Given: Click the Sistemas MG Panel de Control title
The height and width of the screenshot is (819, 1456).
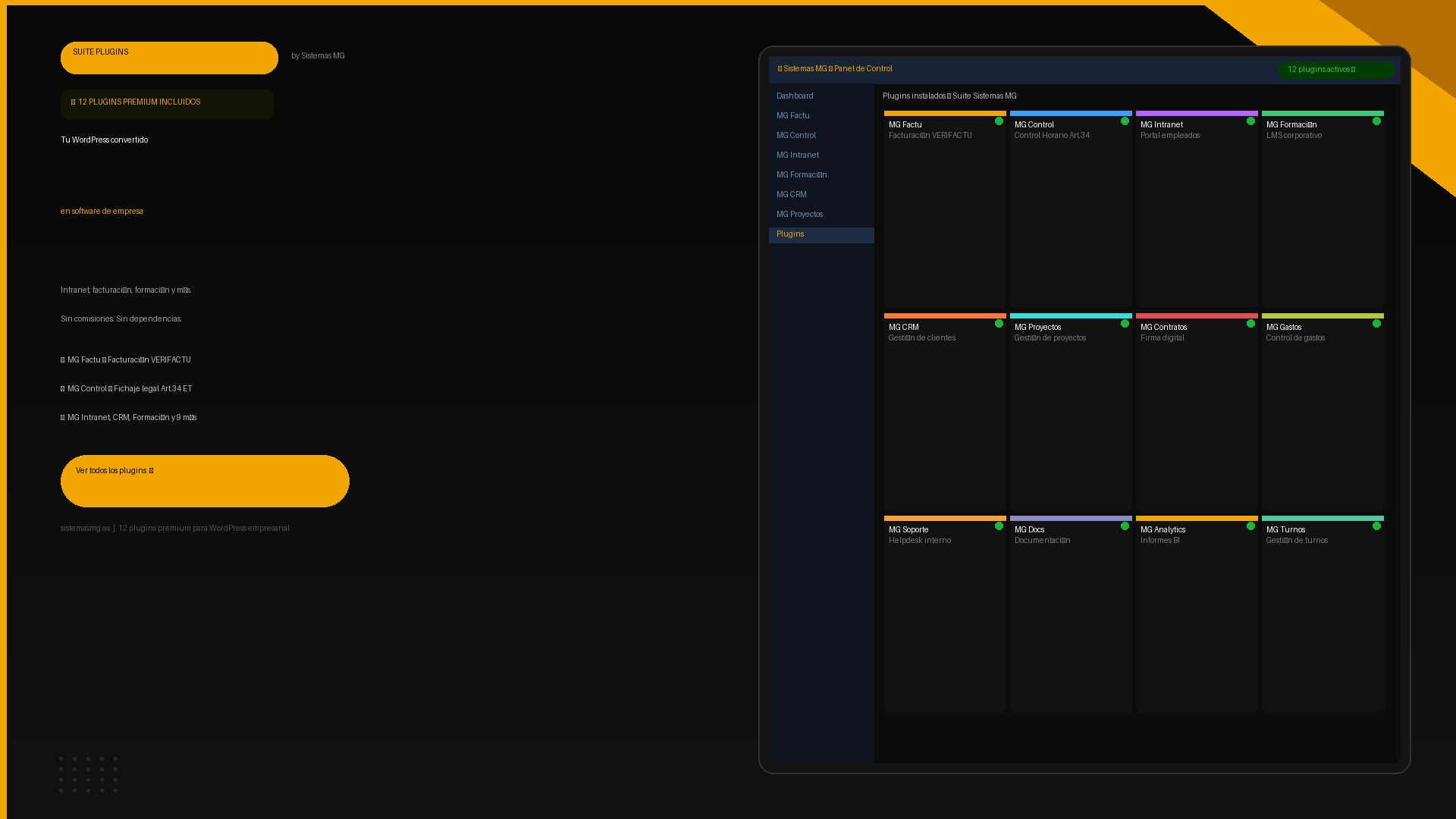Looking at the screenshot, I should click(x=835, y=69).
